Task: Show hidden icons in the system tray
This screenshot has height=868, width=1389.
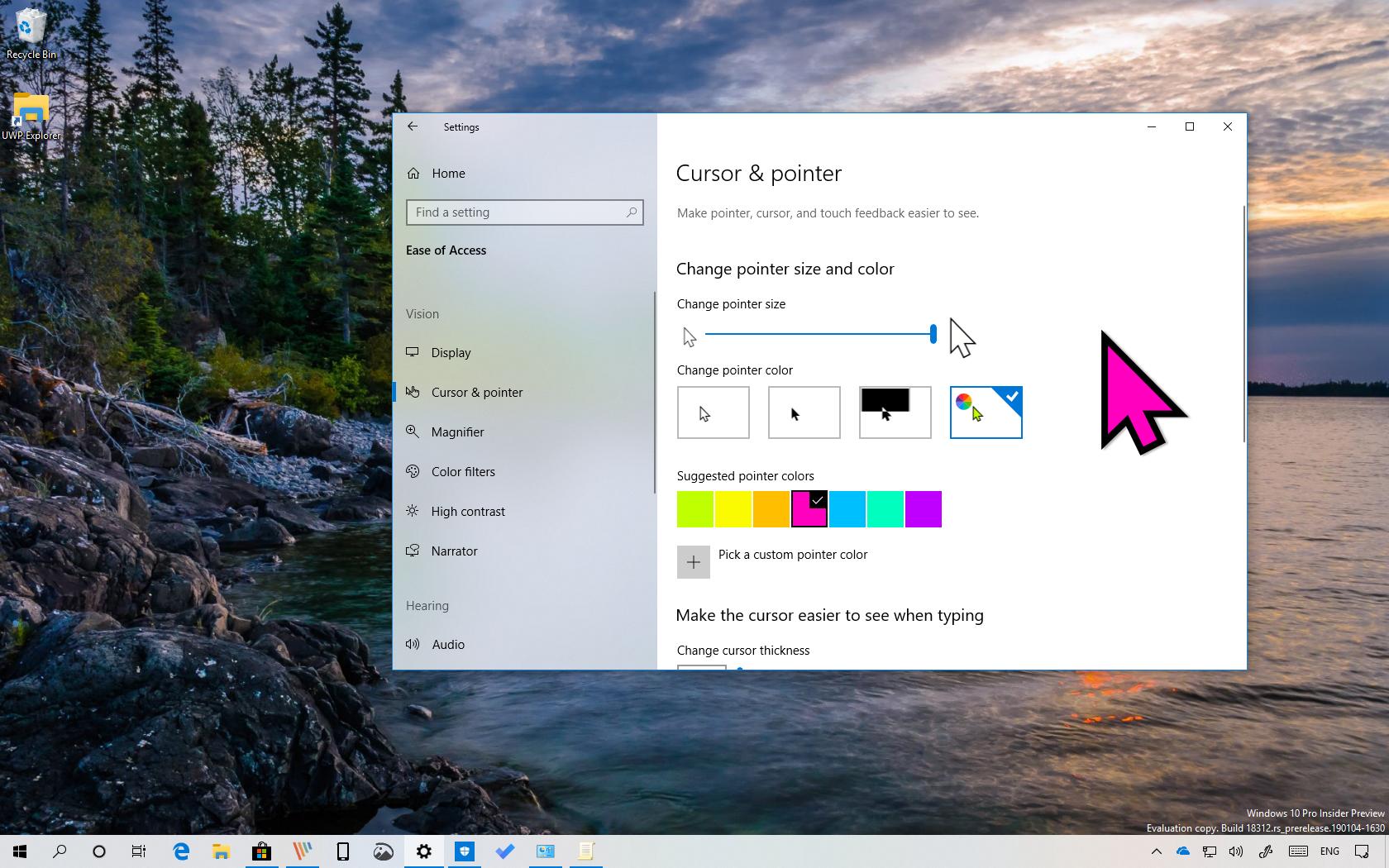Action: click(1156, 851)
